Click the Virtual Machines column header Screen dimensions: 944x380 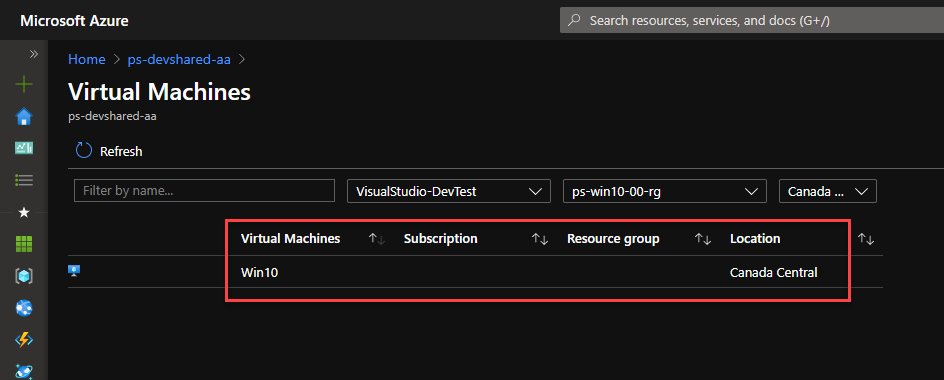tap(290, 238)
